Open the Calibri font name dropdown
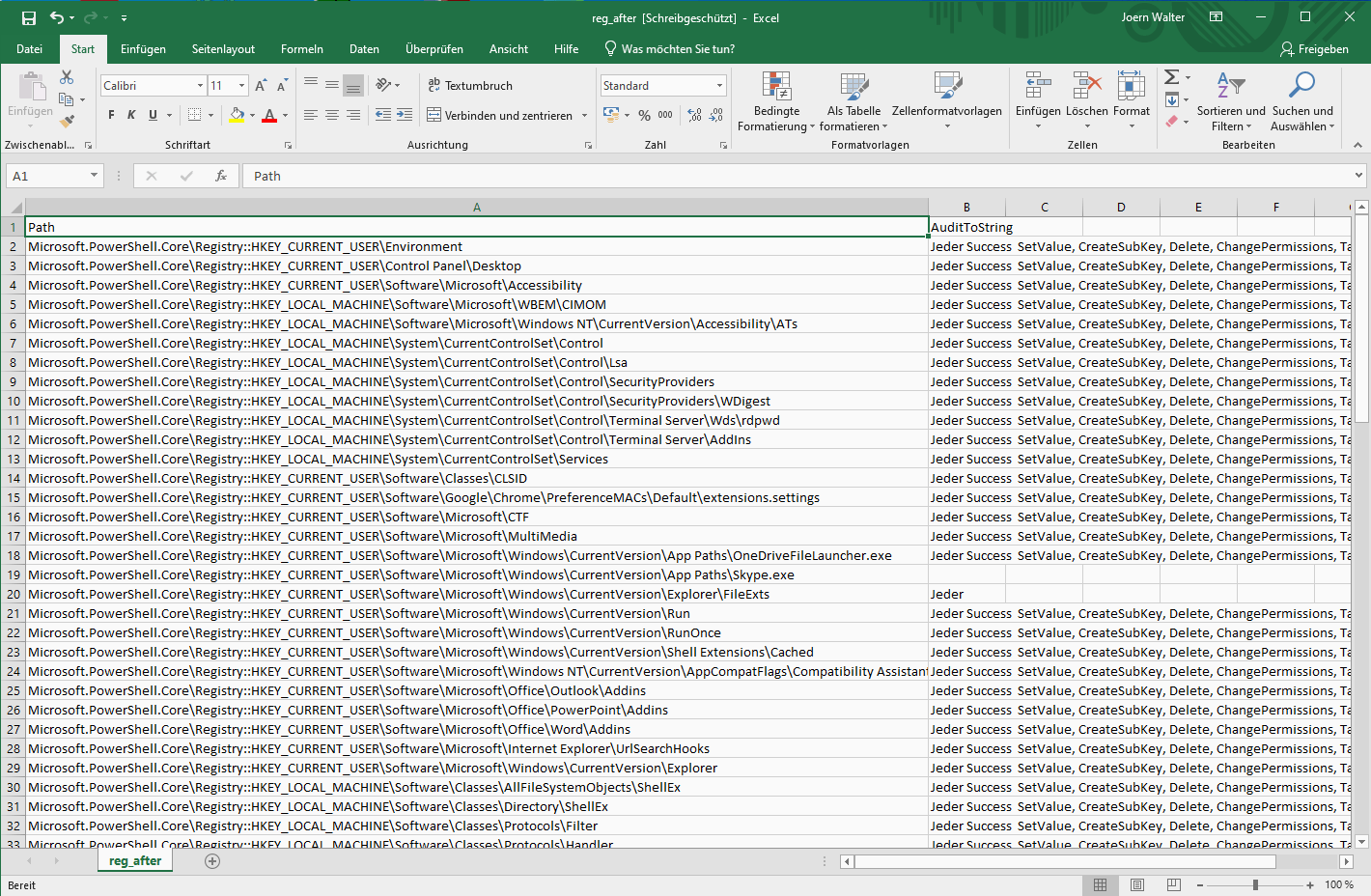The width and height of the screenshot is (1371, 896). [x=200, y=86]
